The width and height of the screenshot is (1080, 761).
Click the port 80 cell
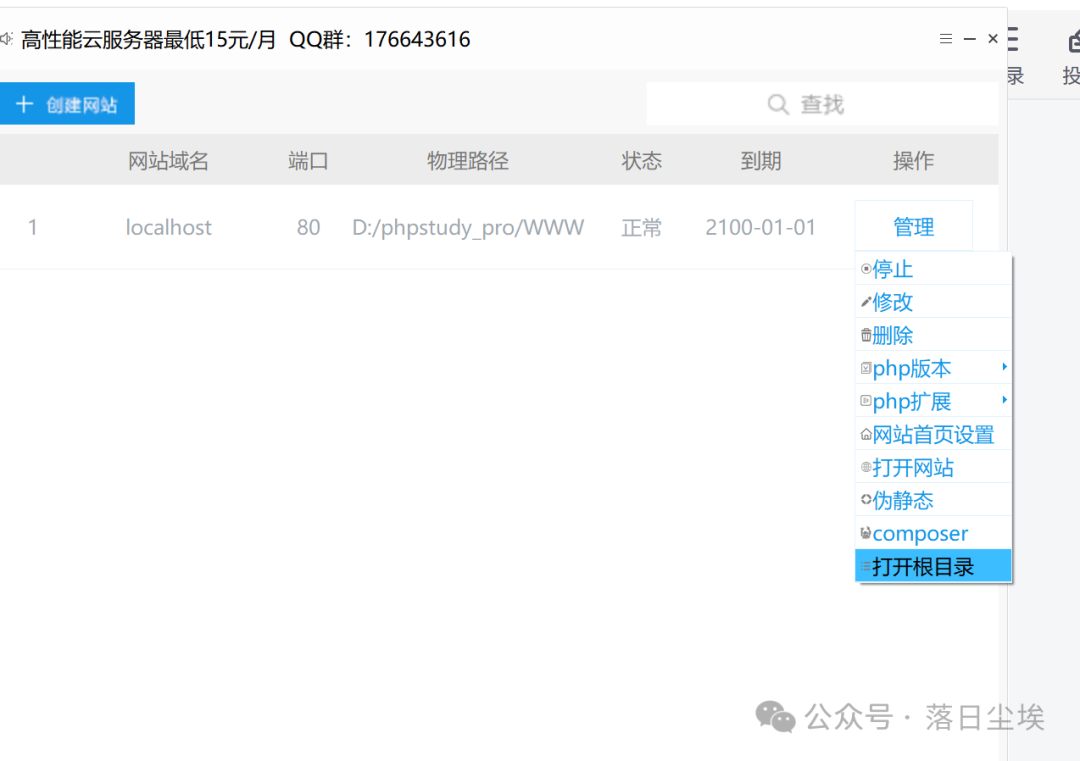point(308,227)
